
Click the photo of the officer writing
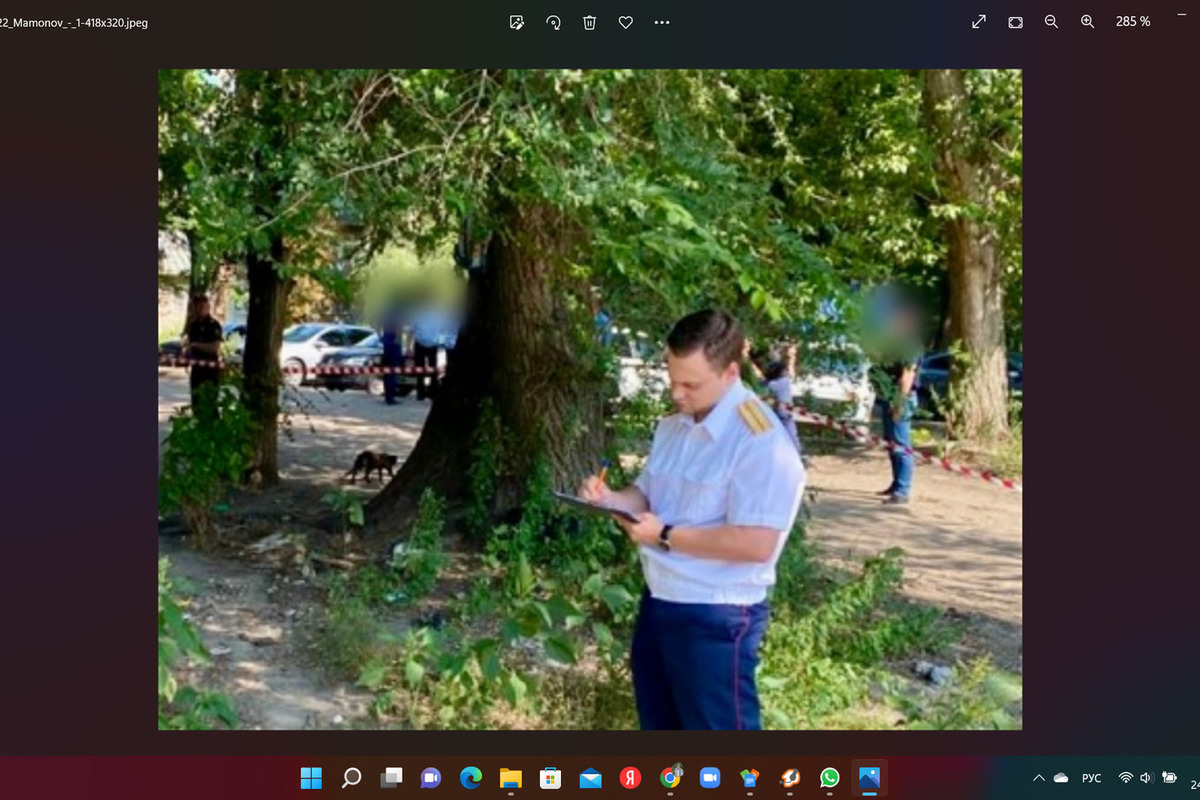click(590, 399)
